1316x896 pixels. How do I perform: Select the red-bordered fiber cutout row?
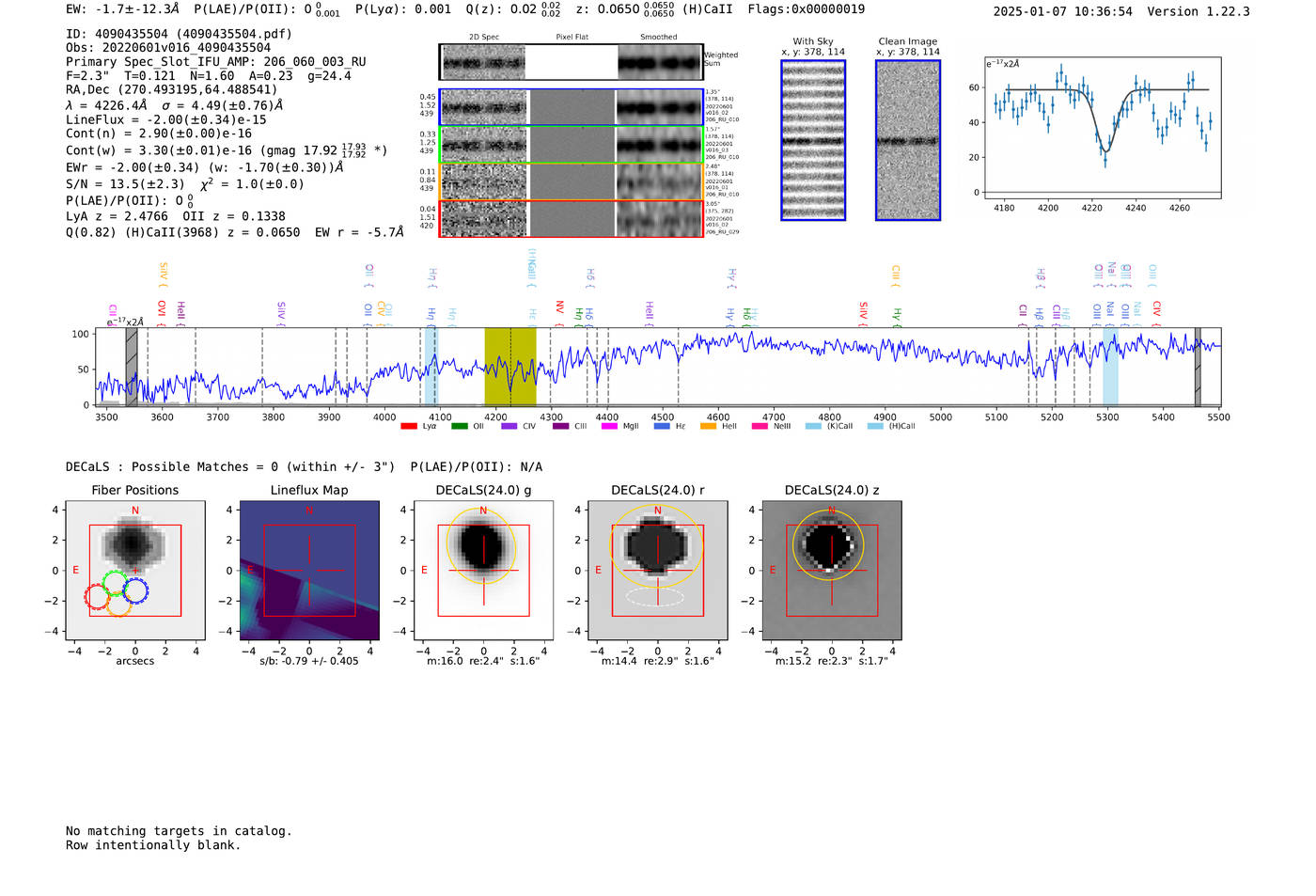572,218
